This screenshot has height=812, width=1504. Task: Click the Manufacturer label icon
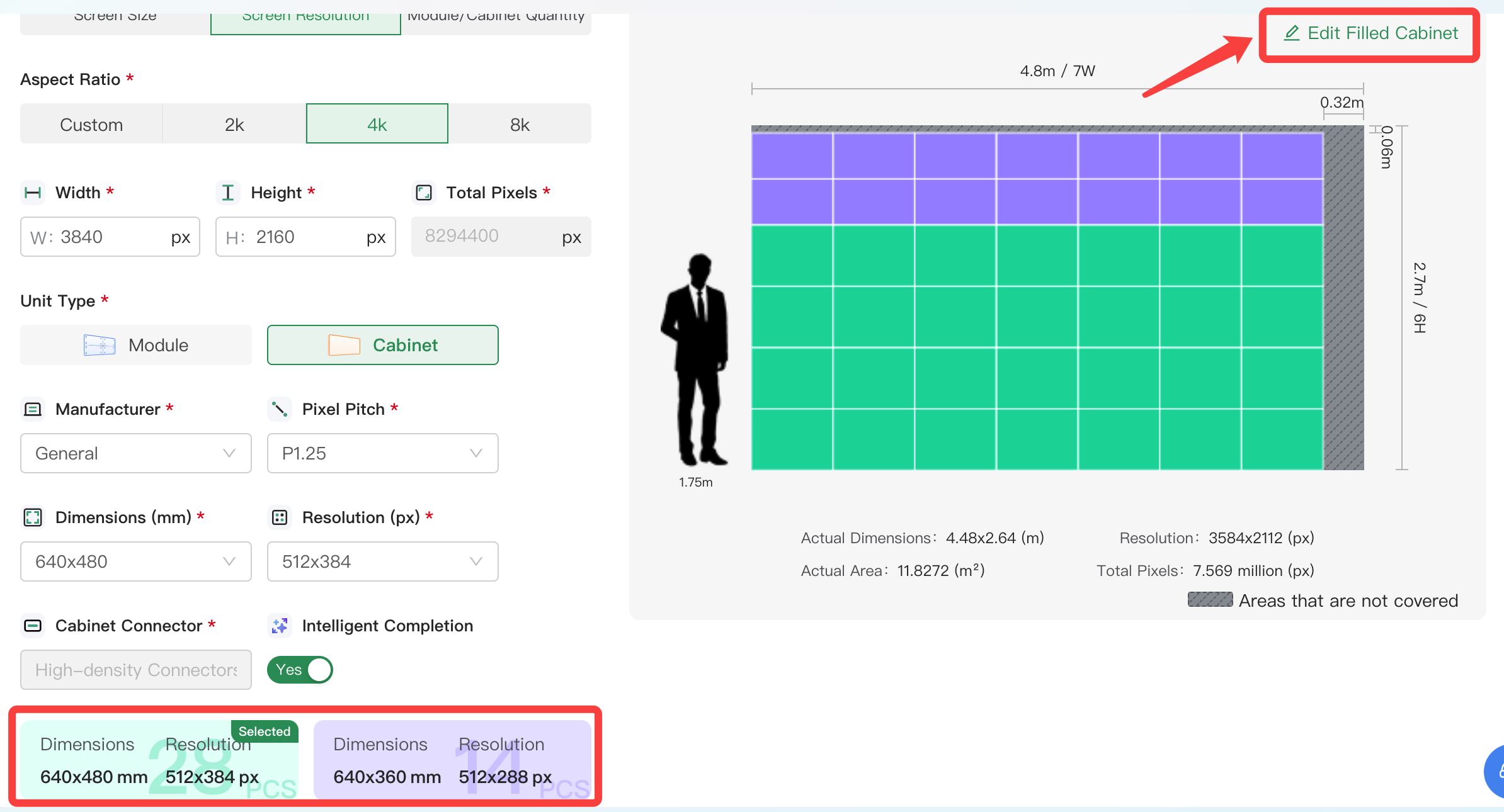click(33, 409)
